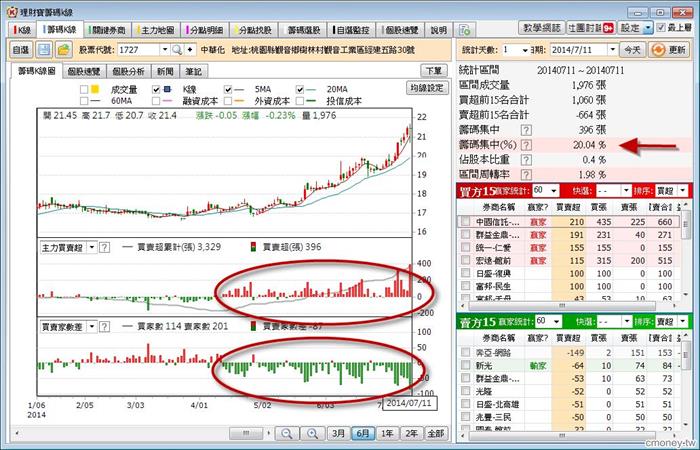Click the zoom-out magnifier below the chart
The height and width of the screenshot is (450, 700).
[287, 433]
